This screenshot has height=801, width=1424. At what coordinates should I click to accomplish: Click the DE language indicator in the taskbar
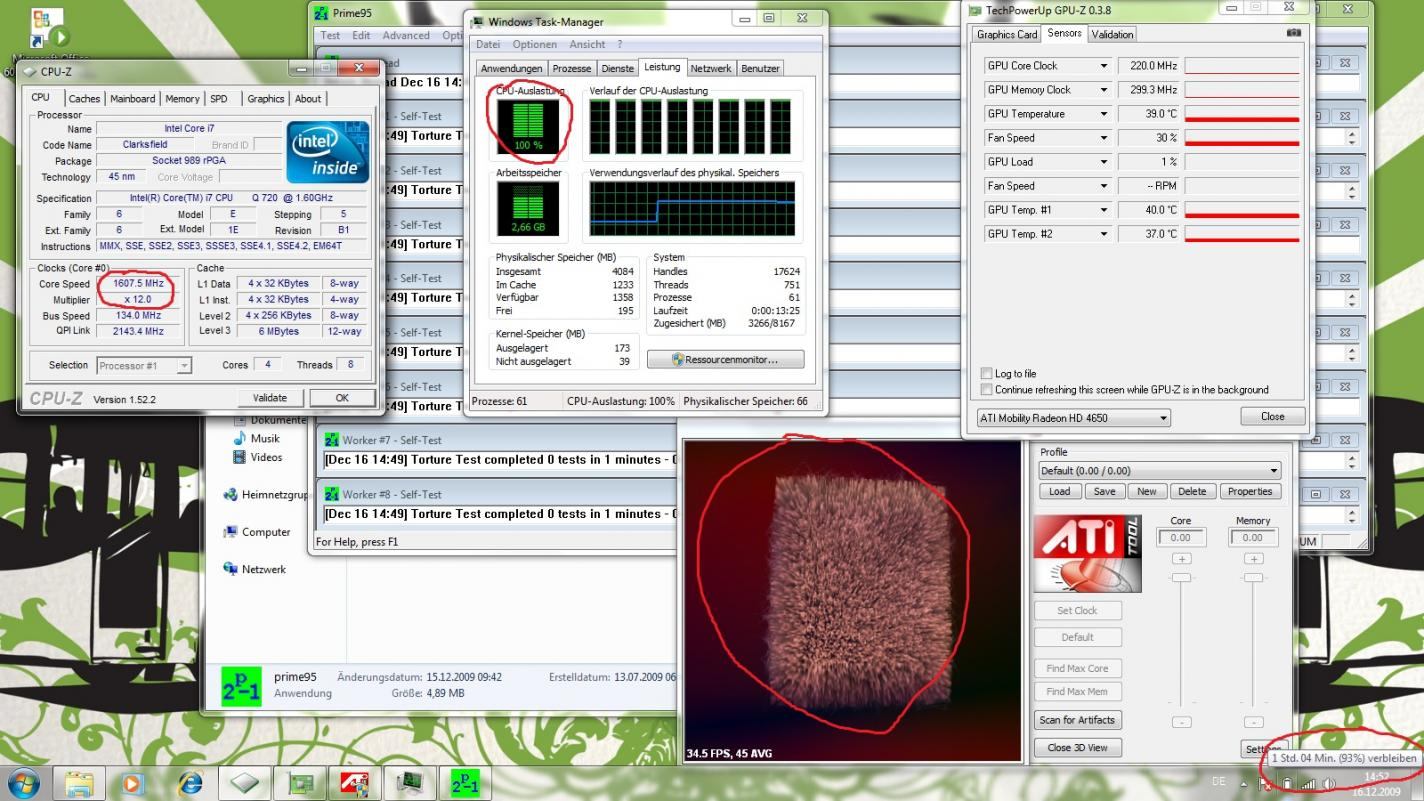click(1219, 781)
